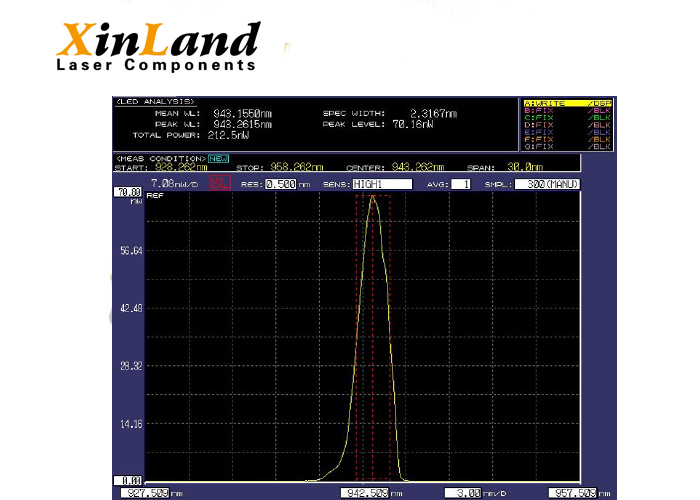700x500 pixels.
Task: Click the XinLand Laser Components logo
Action: click(x=157, y=46)
